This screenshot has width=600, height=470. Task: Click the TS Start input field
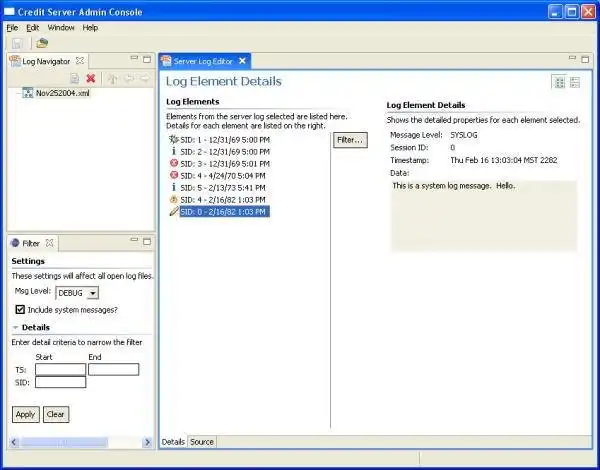60,369
